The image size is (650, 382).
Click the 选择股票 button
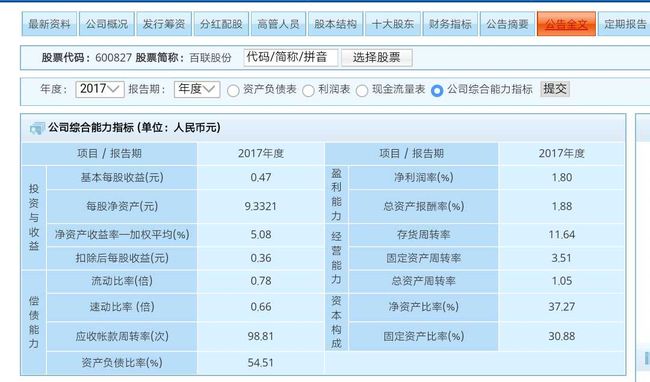tap(376, 58)
